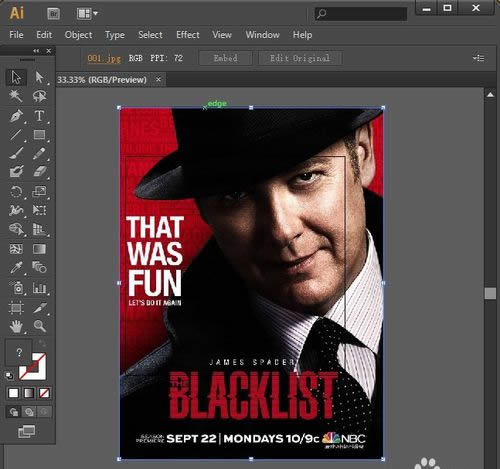
Task: Select the Paintbrush tool
Action: (16, 154)
